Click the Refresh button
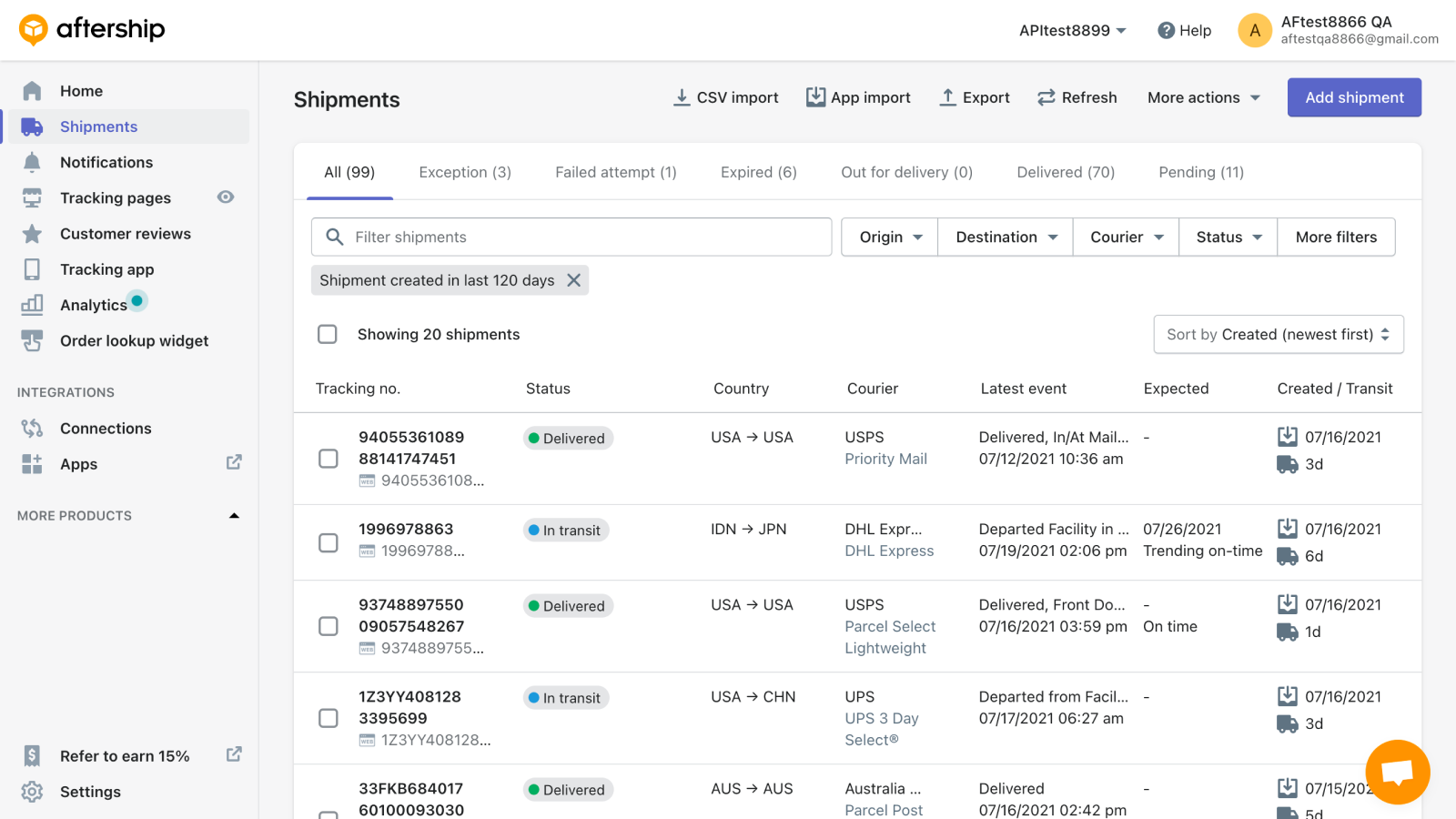The image size is (1456, 819). [1077, 97]
